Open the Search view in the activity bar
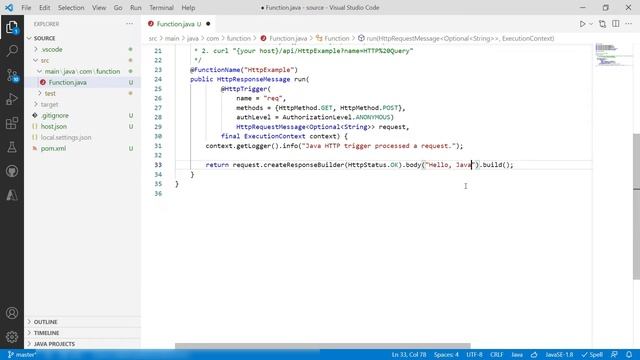 pyautogui.click(x=12, y=51)
